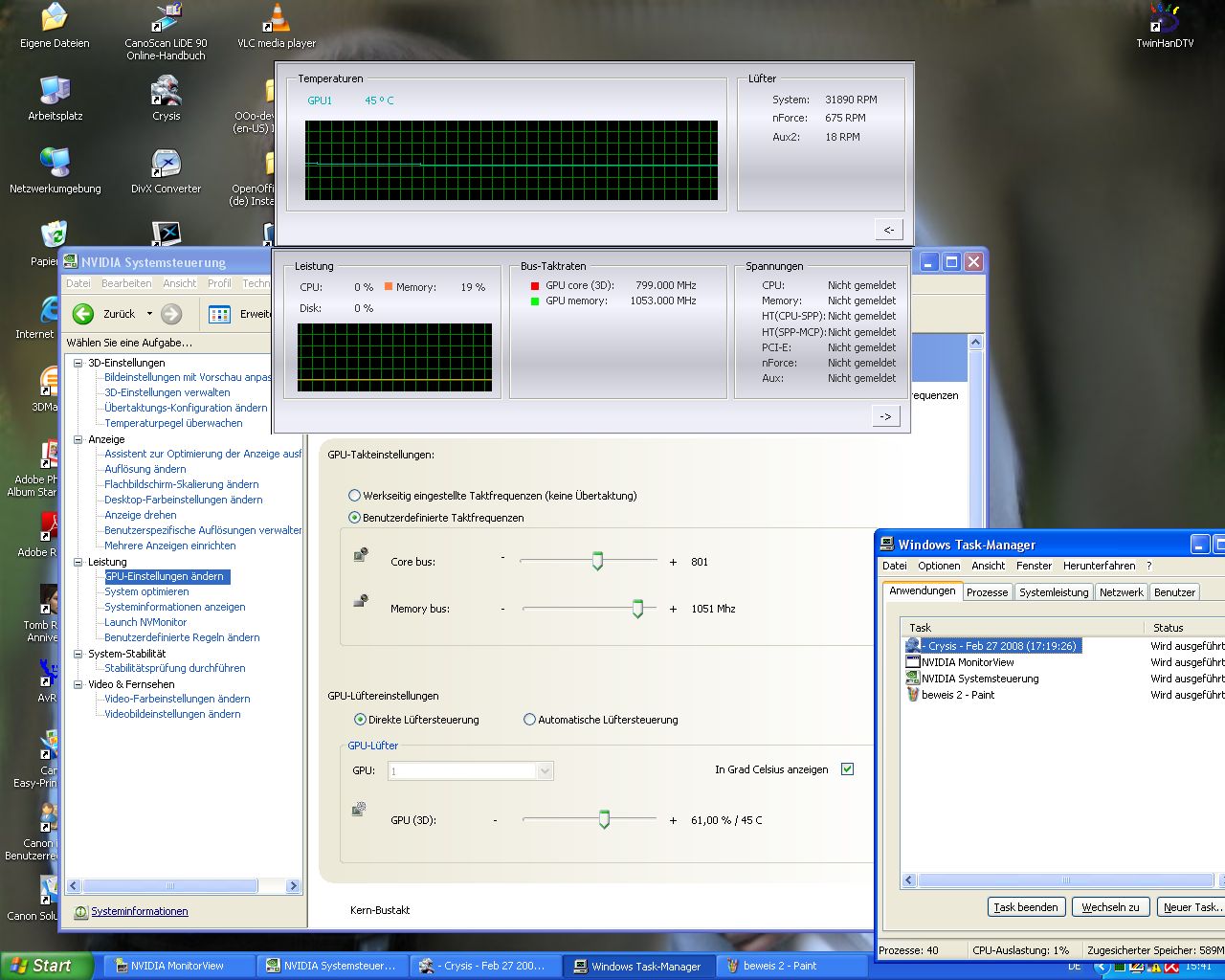1225x980 pixels.
Task: Open Bearbeiten menu in NVIDIA Systemsteuerung
Action: coord(126,283)
